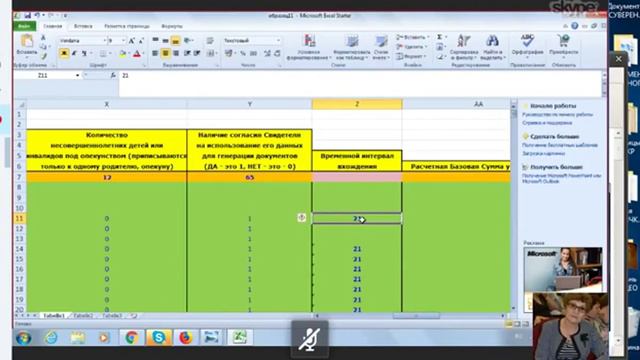Image resolution: width=640 pixels, height=360 pixels.
Task: Switch to the Формулы (Formulas) tab
Action: tap(172, 26)
